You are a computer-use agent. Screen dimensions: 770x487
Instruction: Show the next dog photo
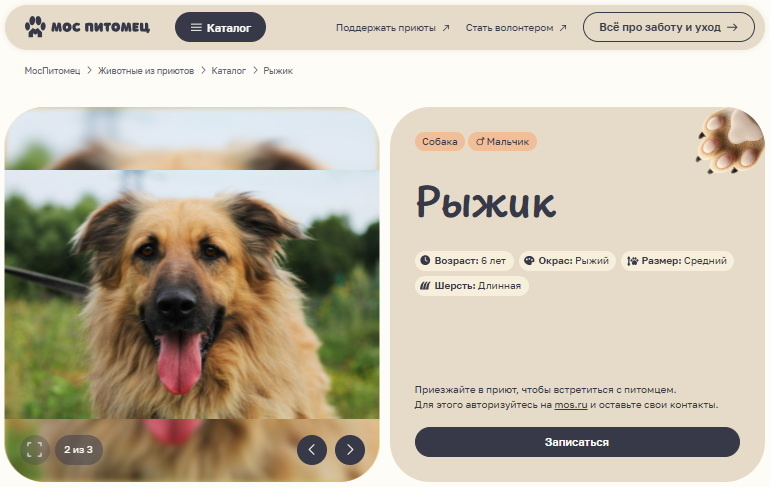[x=350, y=450]
